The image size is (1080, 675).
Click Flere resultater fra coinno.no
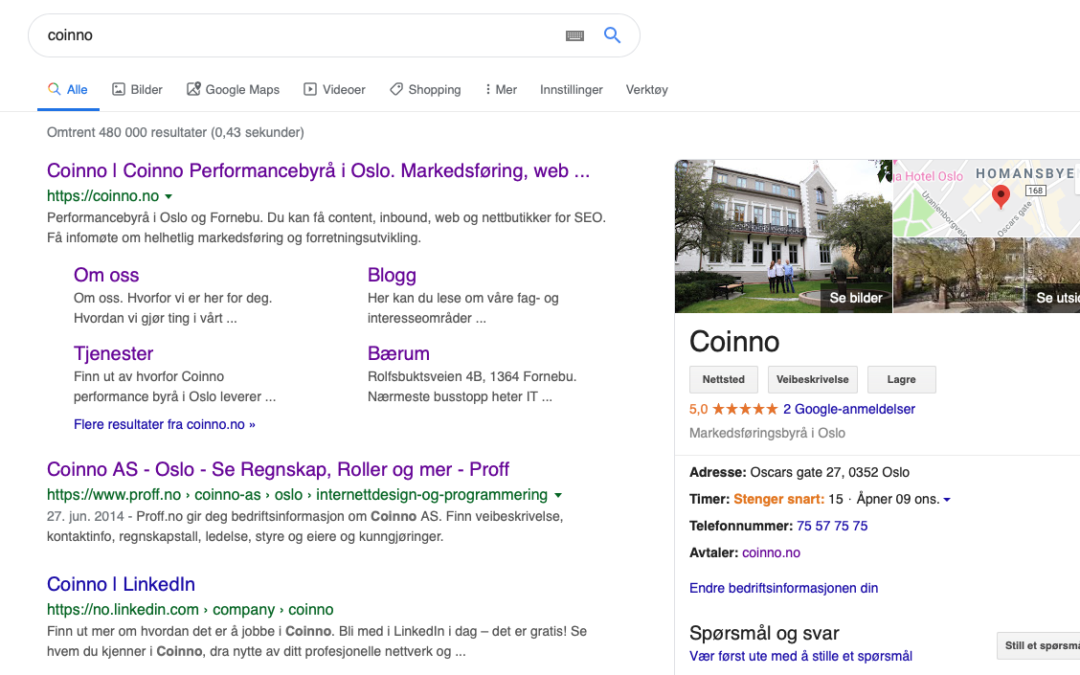(165, 424)
